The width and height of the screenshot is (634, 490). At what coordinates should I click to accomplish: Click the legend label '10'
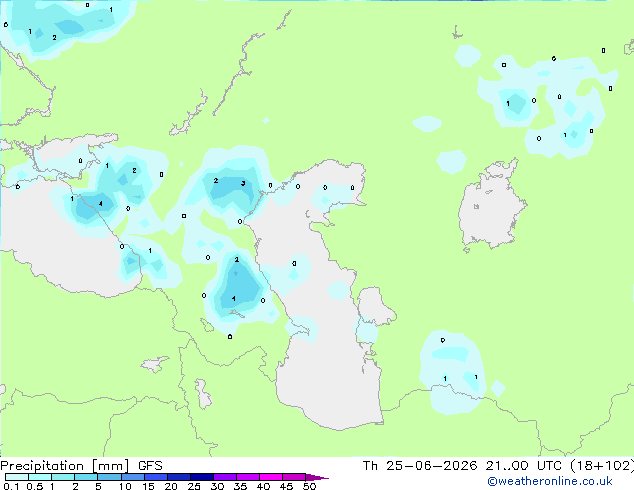coord(125,486)
